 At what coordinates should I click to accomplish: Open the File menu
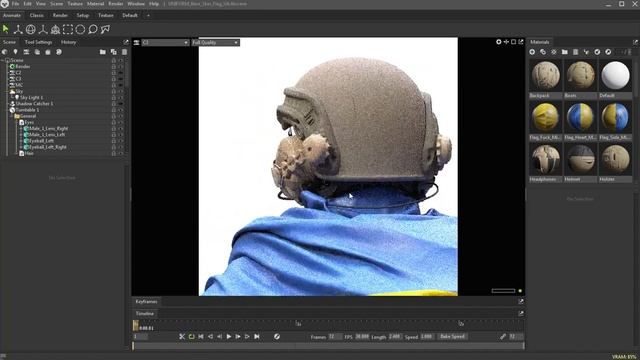point(16,4)
